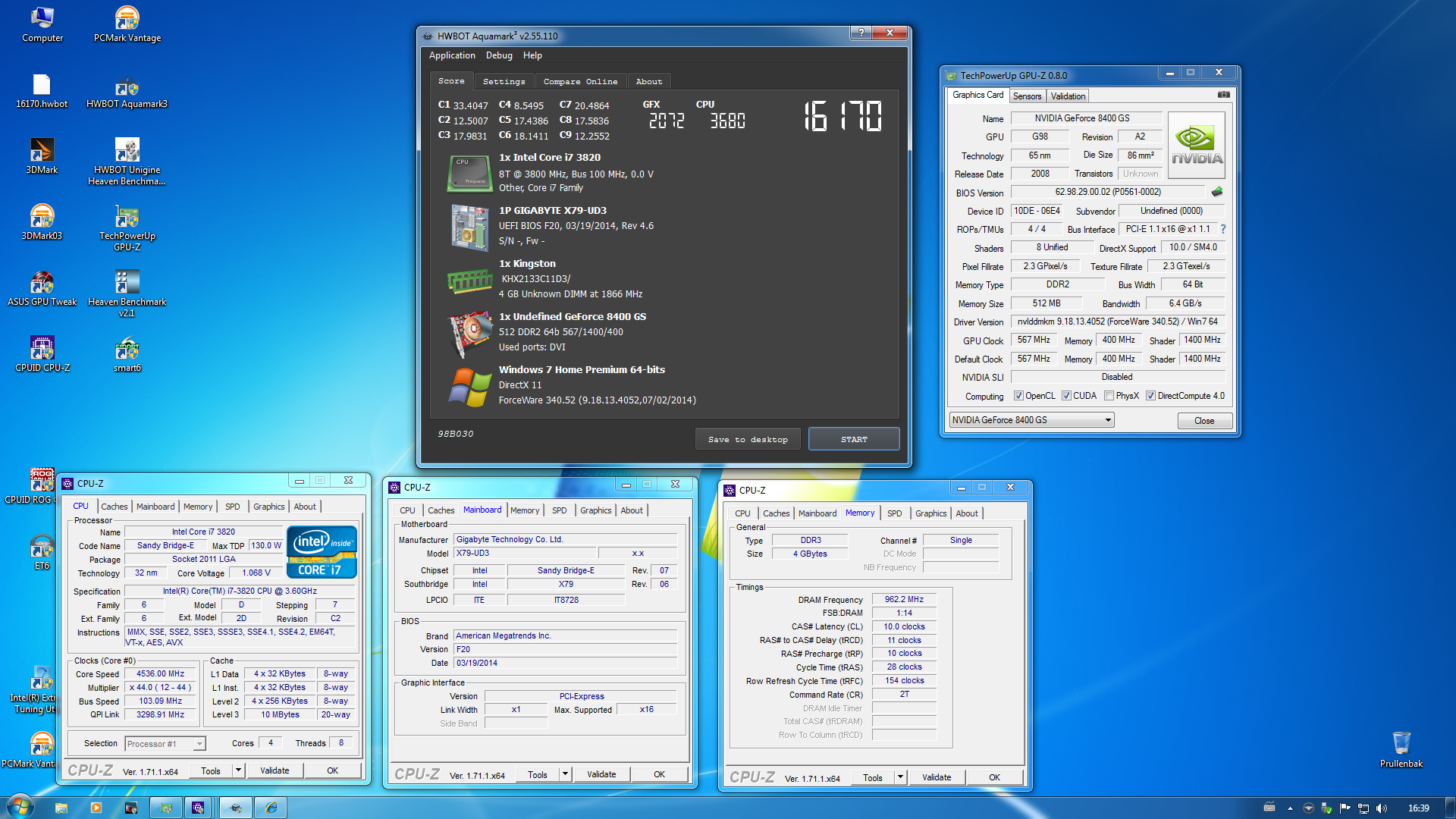The height and width of the screenshot is (819, 1456).
Task: Open Heaven Benchmark v2.1 shortcut
Action: pyautogui.click(x=127, y=293)
